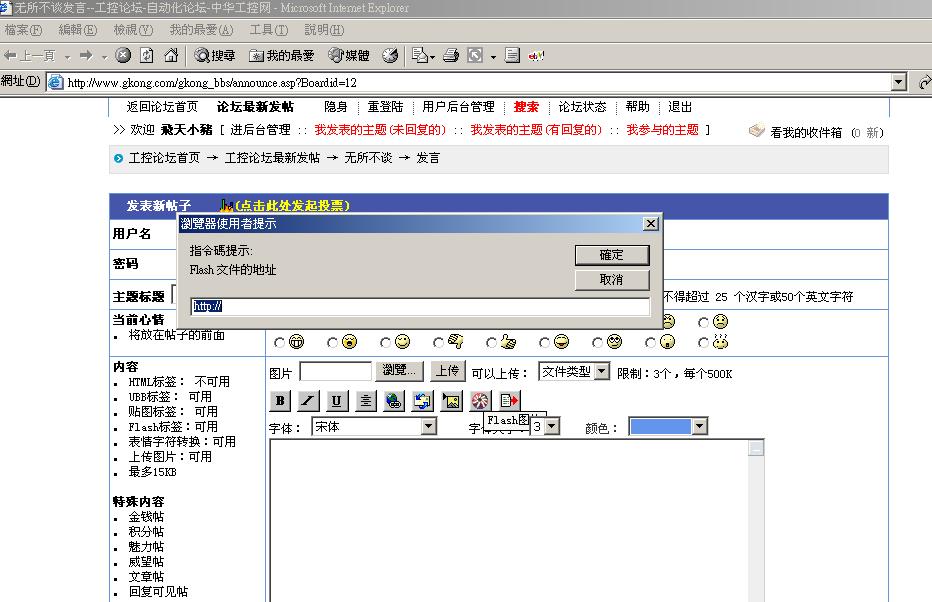Image resolution: width=932 pixels, height=602 pixels.
Task: Go back with the 上一頁 arrow
Action: [30, 56]
